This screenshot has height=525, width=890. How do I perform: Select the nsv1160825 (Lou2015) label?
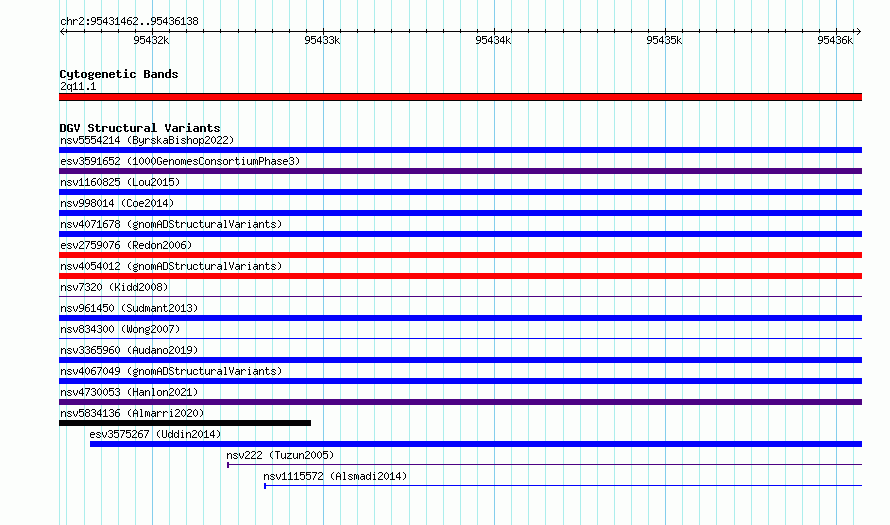click(120, 182)
